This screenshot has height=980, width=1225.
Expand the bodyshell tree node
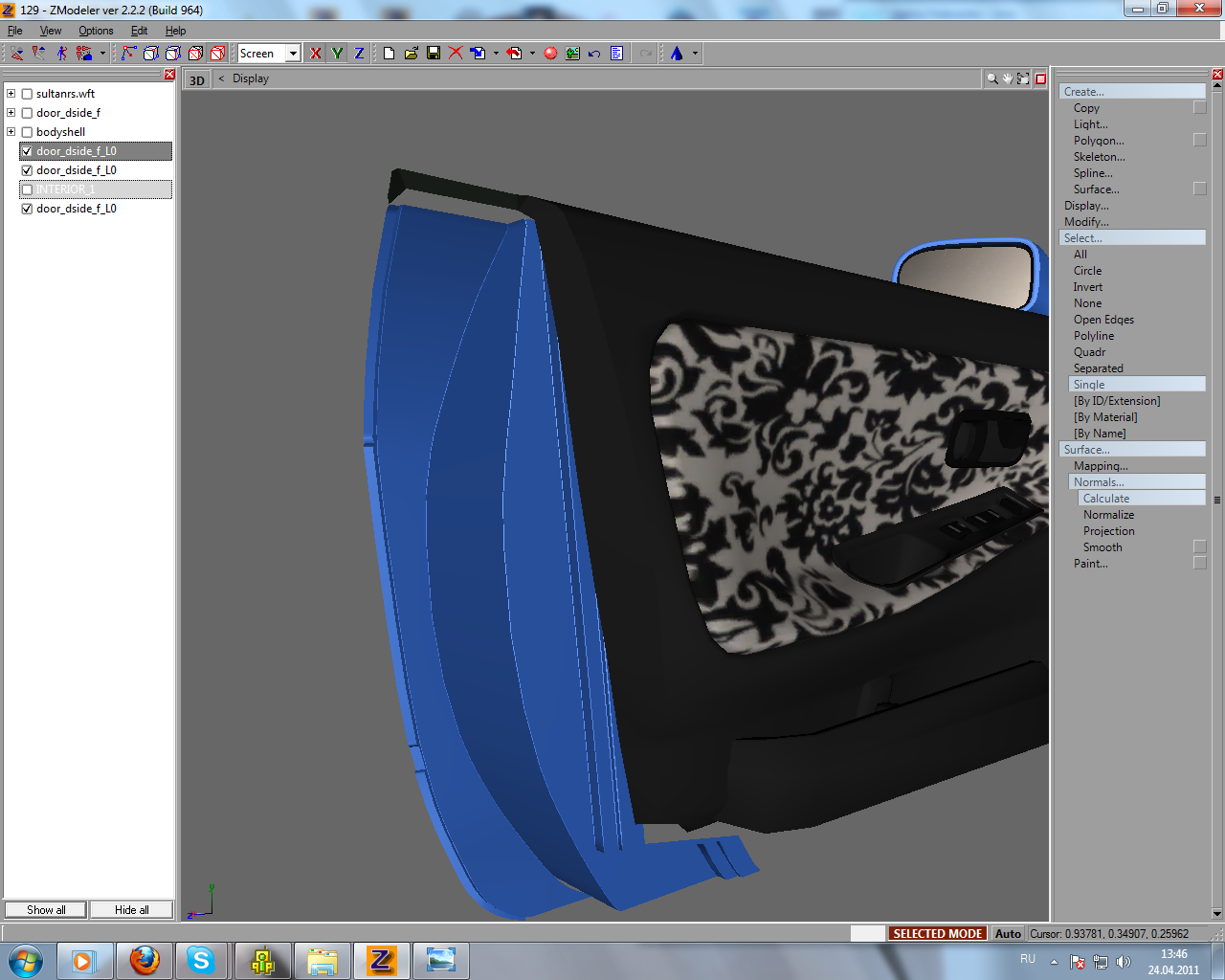coord(11,132)
